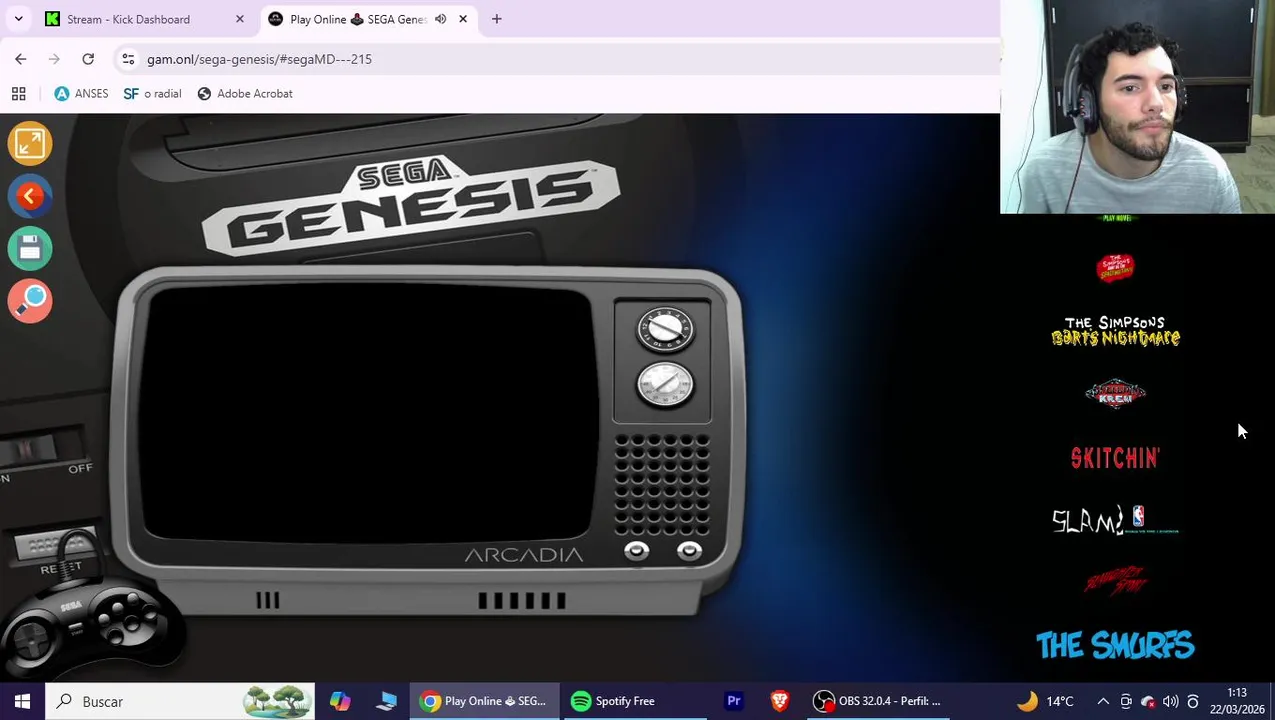Viewport: 1275px width, 720px height.
Task: Close the SEGA Genesis tab
Action: [463, 19]
